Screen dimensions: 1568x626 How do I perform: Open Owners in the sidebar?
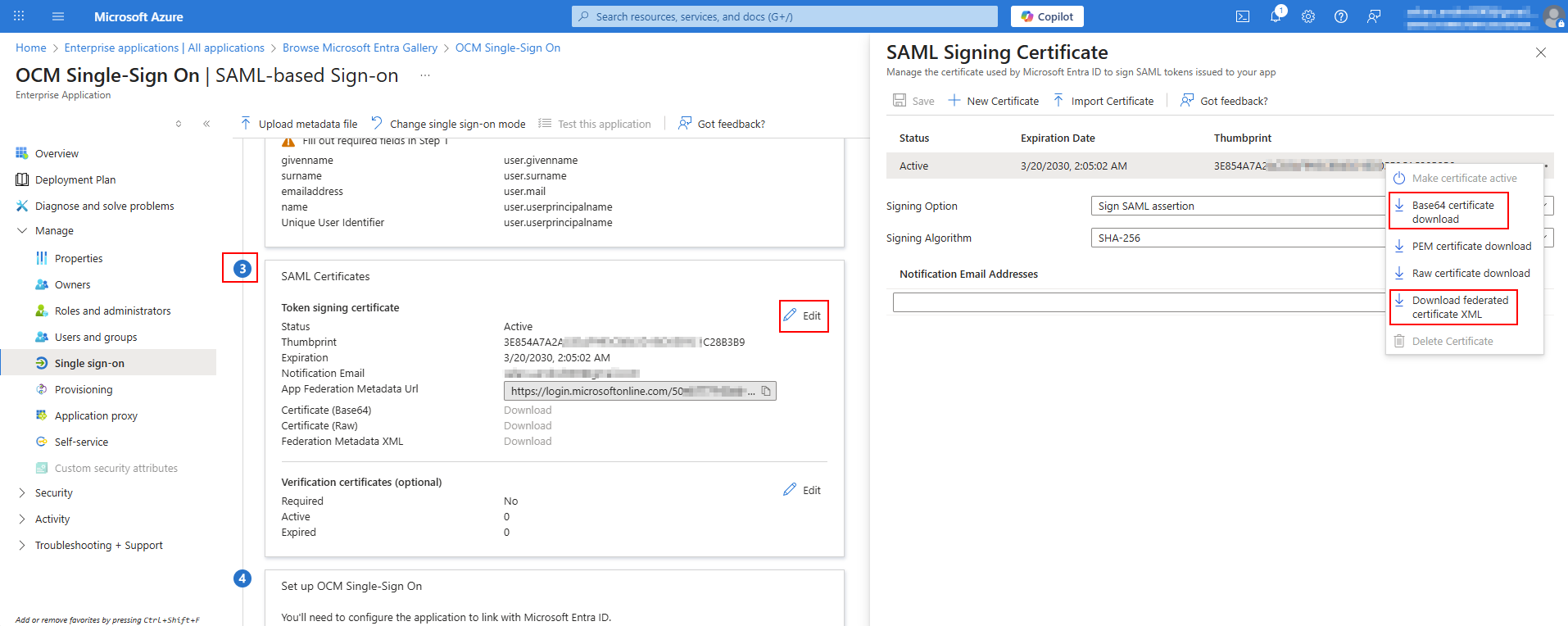point(72,284)
